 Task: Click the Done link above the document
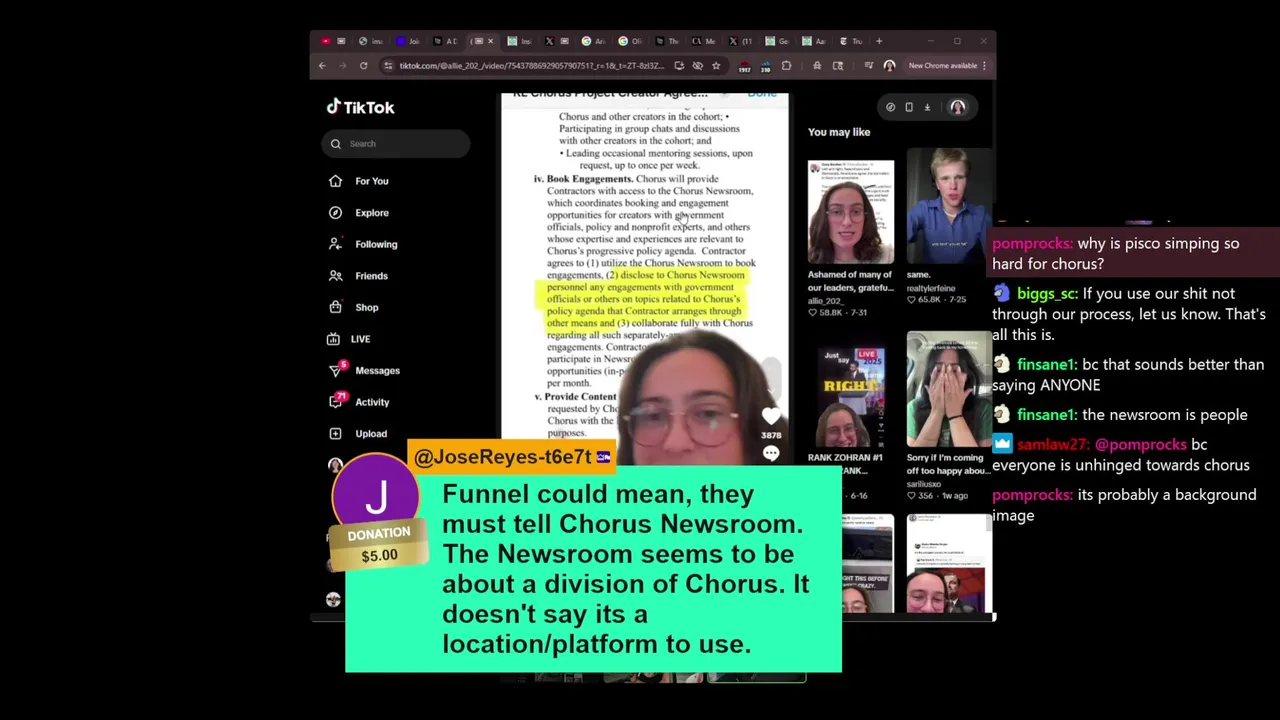click(762, 94)
